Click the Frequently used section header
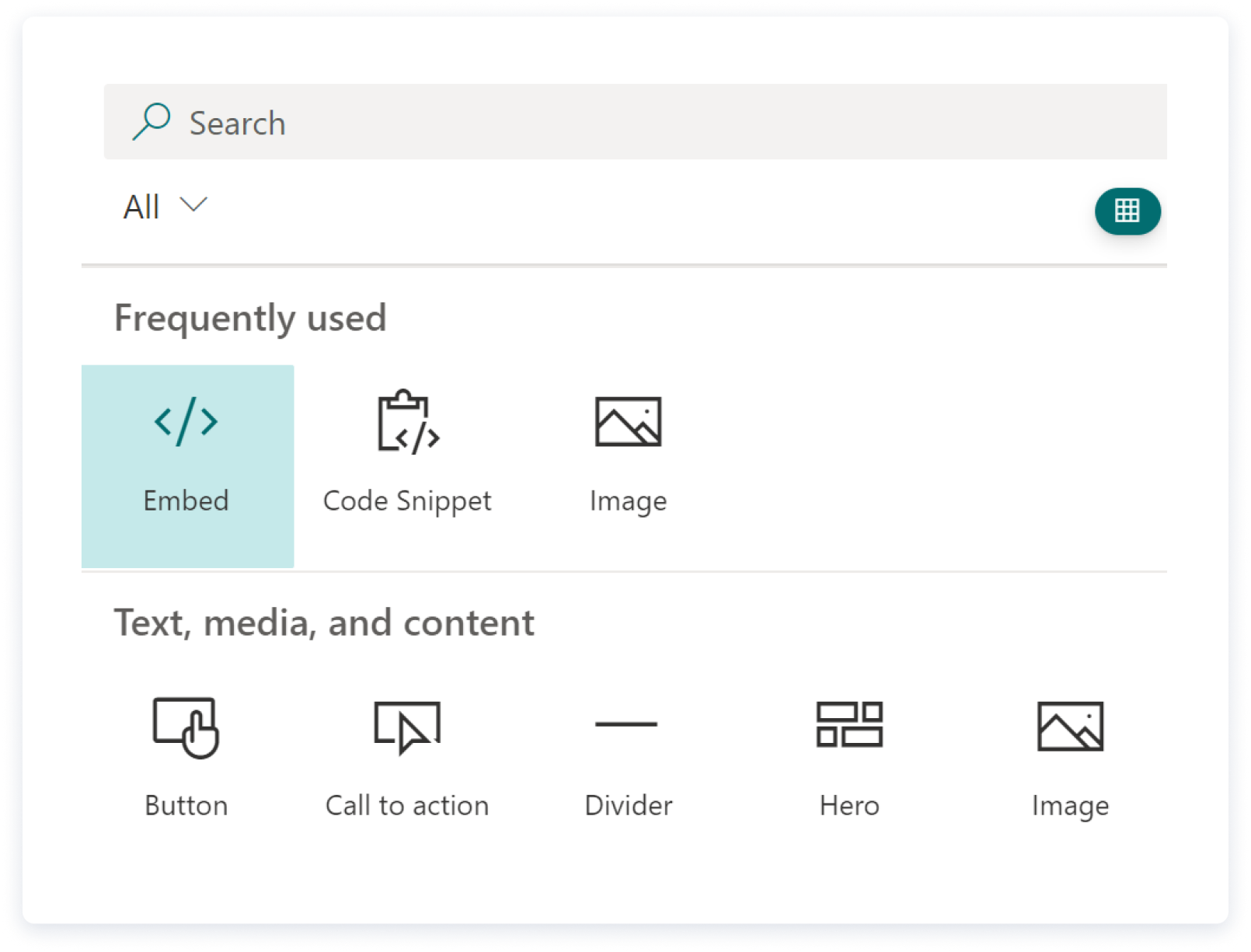 point(250,317)
